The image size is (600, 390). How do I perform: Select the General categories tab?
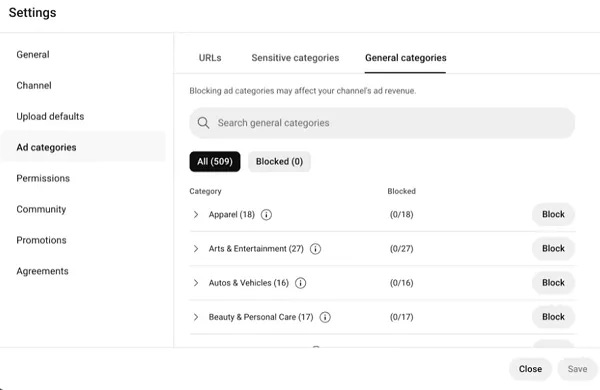tap(406, 58)
